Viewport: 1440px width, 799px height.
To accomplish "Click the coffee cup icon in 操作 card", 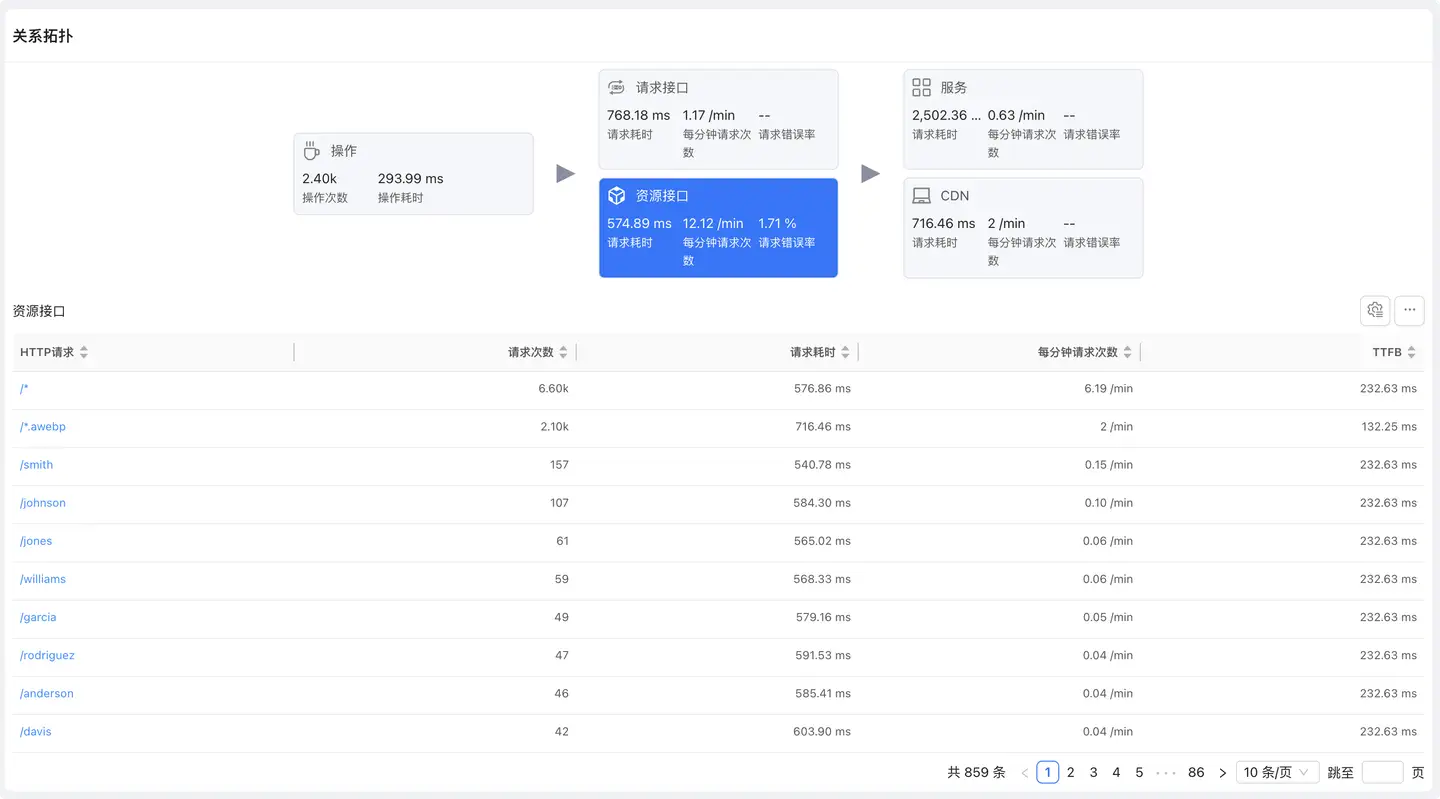I will click(312, 151).
